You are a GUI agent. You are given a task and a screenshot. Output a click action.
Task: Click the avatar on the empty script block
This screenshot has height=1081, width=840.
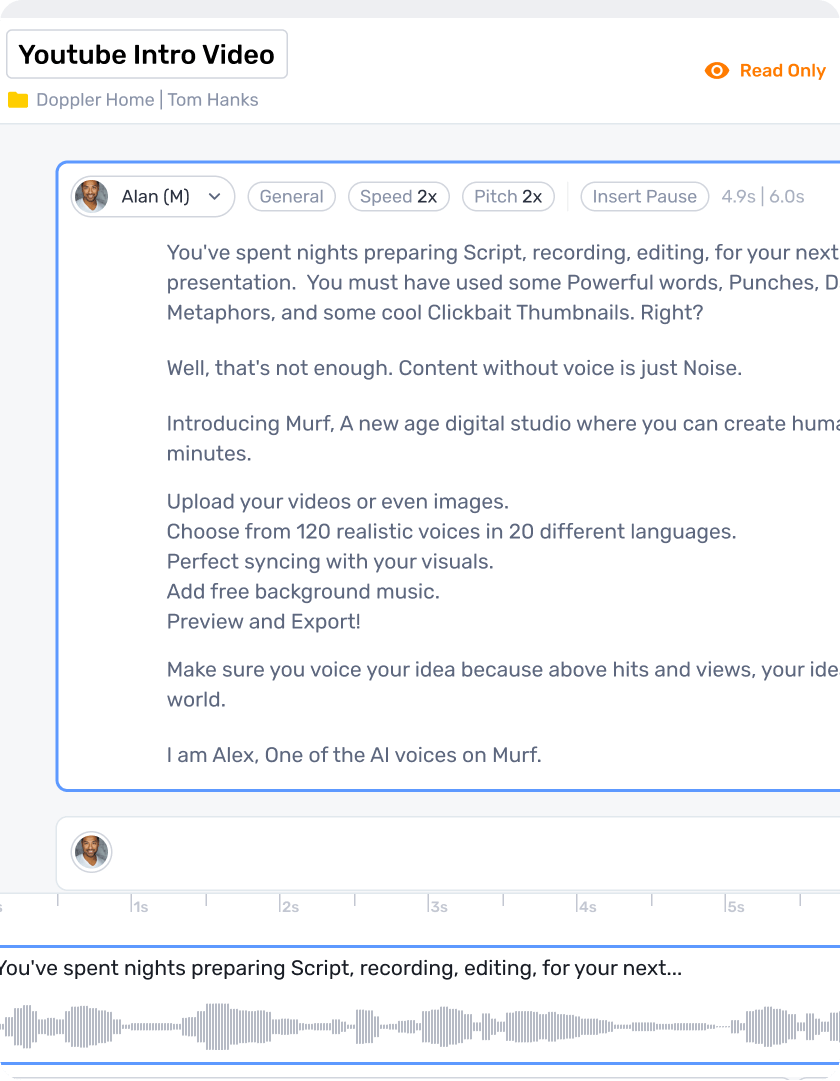[91, 853]
